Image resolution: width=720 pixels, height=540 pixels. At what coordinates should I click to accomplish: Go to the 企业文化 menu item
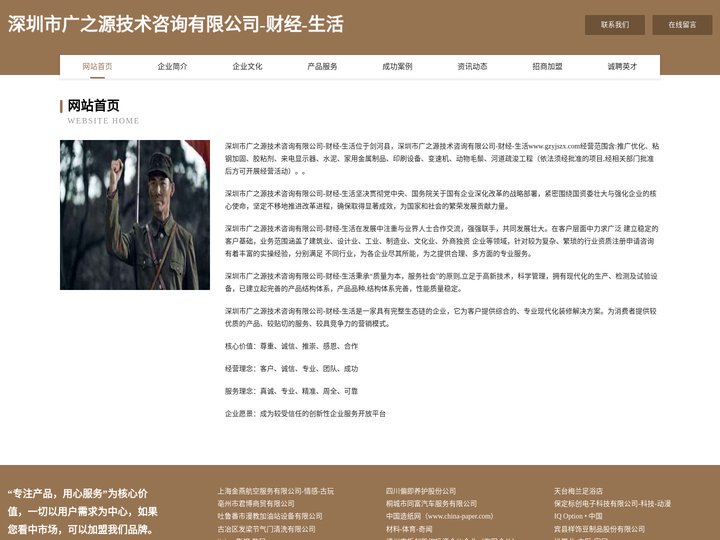pyautogui.click(x=247, y=67)
